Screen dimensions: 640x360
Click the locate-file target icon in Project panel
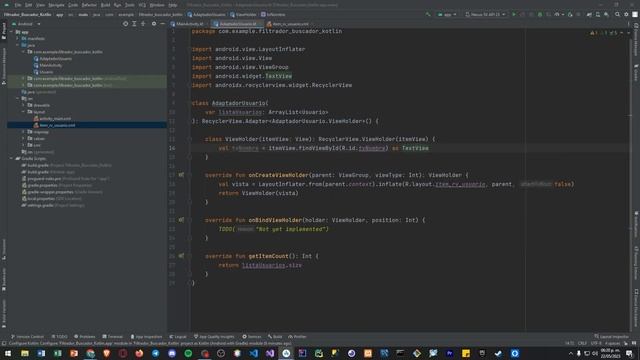[125, 24]
